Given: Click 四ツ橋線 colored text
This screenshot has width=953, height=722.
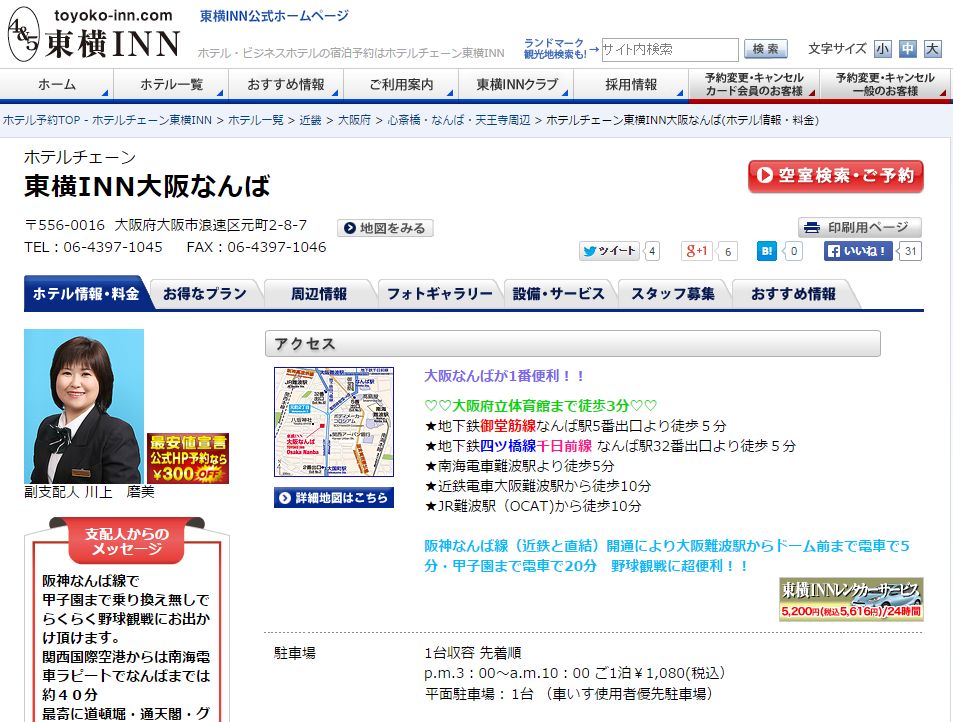Looking at the screenshot, I should 508,445.
